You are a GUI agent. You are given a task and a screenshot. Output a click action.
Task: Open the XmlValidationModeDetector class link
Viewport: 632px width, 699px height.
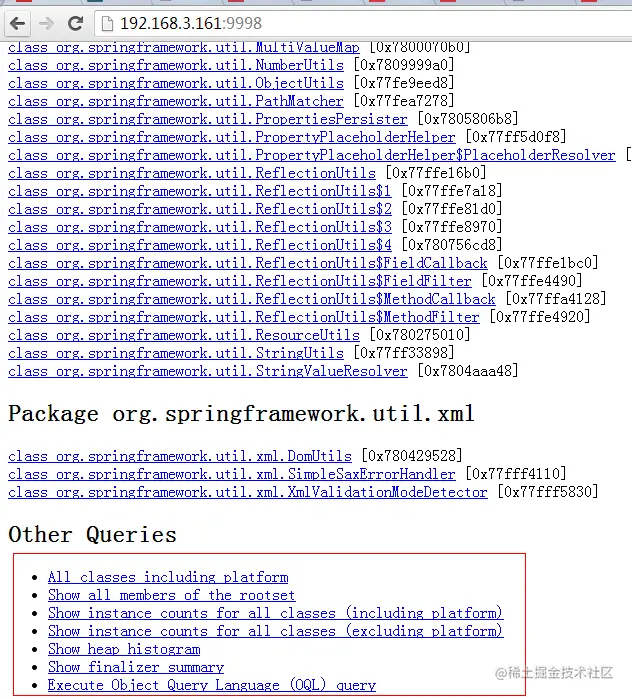pyautogui.click(x=248, y=493)
